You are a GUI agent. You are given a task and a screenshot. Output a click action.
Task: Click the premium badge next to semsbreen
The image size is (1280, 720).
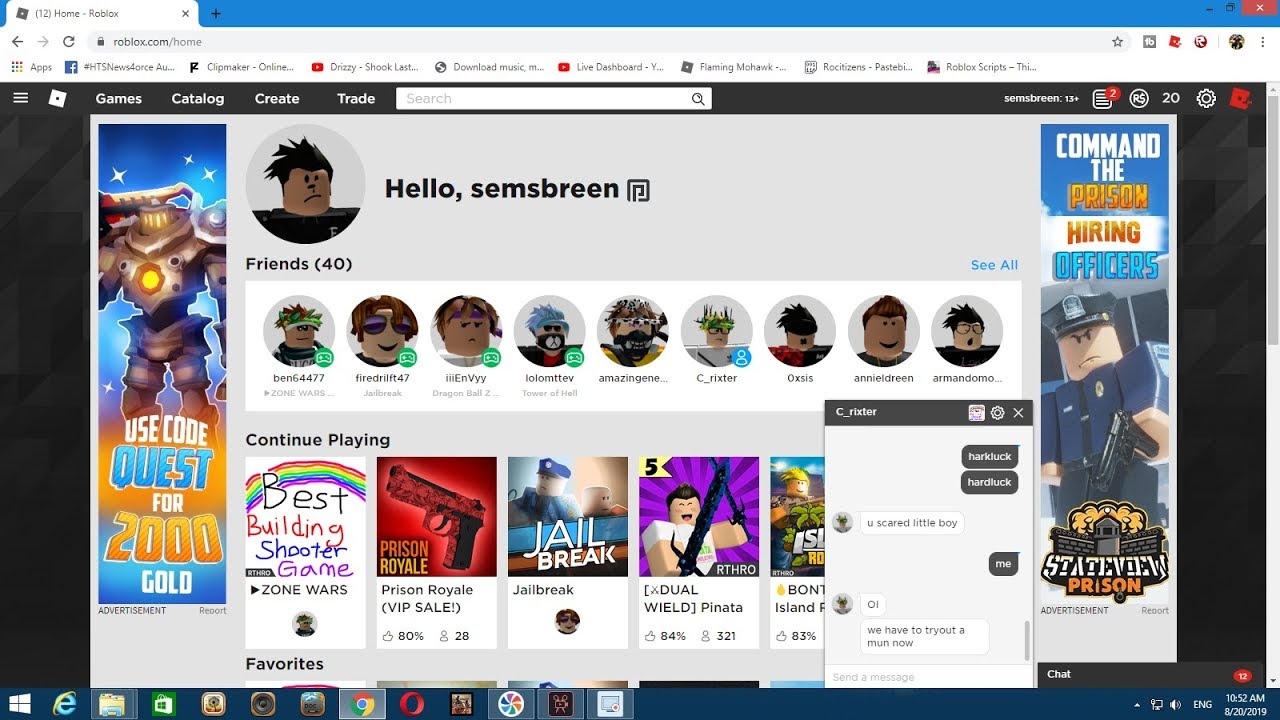pyautogui.click(x=638, y=190)
